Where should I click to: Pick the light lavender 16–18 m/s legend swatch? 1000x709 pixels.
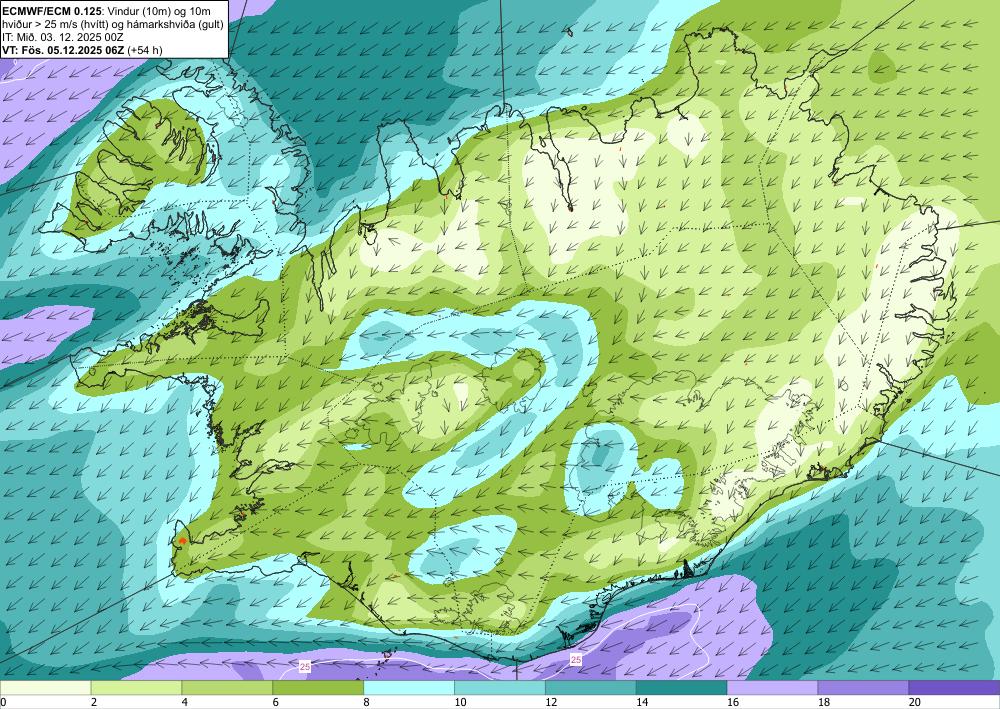(x=772, y=687)
